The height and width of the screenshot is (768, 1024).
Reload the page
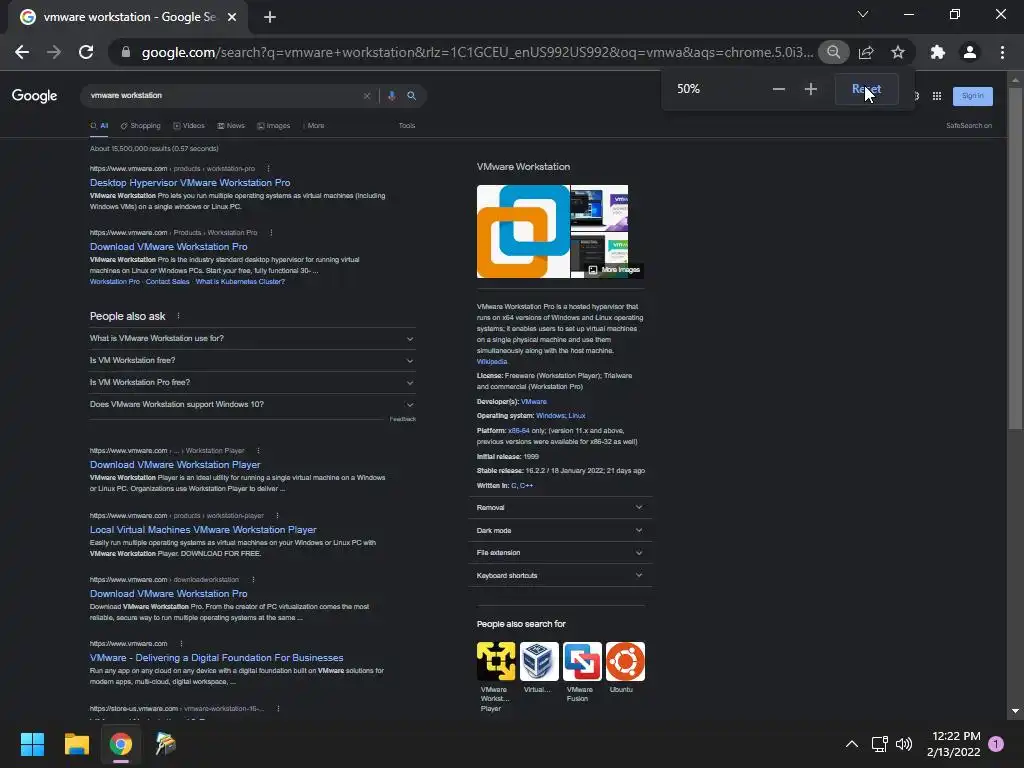86,52
